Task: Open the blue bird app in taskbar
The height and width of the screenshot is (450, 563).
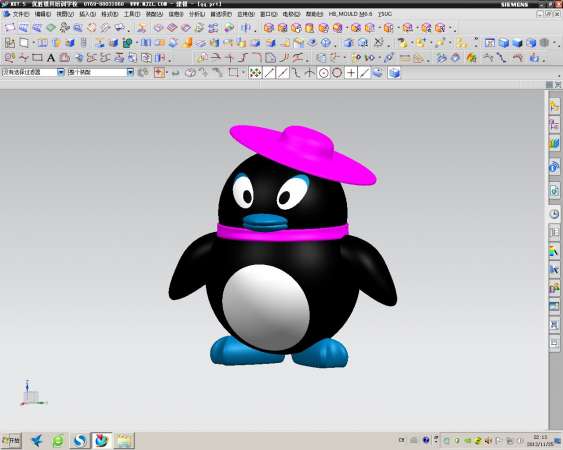Action: click(x=37, y=441)
